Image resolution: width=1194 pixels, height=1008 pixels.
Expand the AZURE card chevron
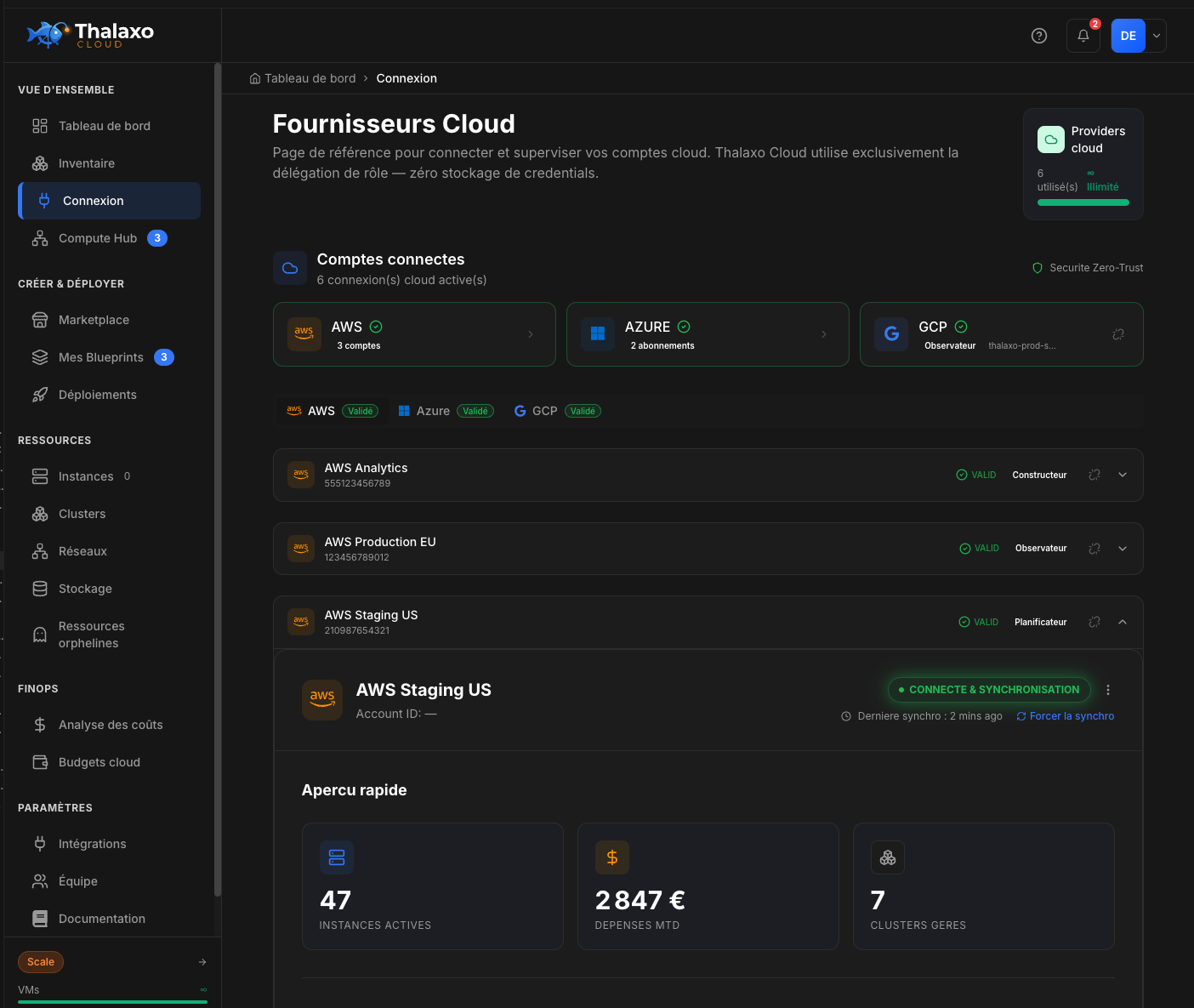[824, 334]
